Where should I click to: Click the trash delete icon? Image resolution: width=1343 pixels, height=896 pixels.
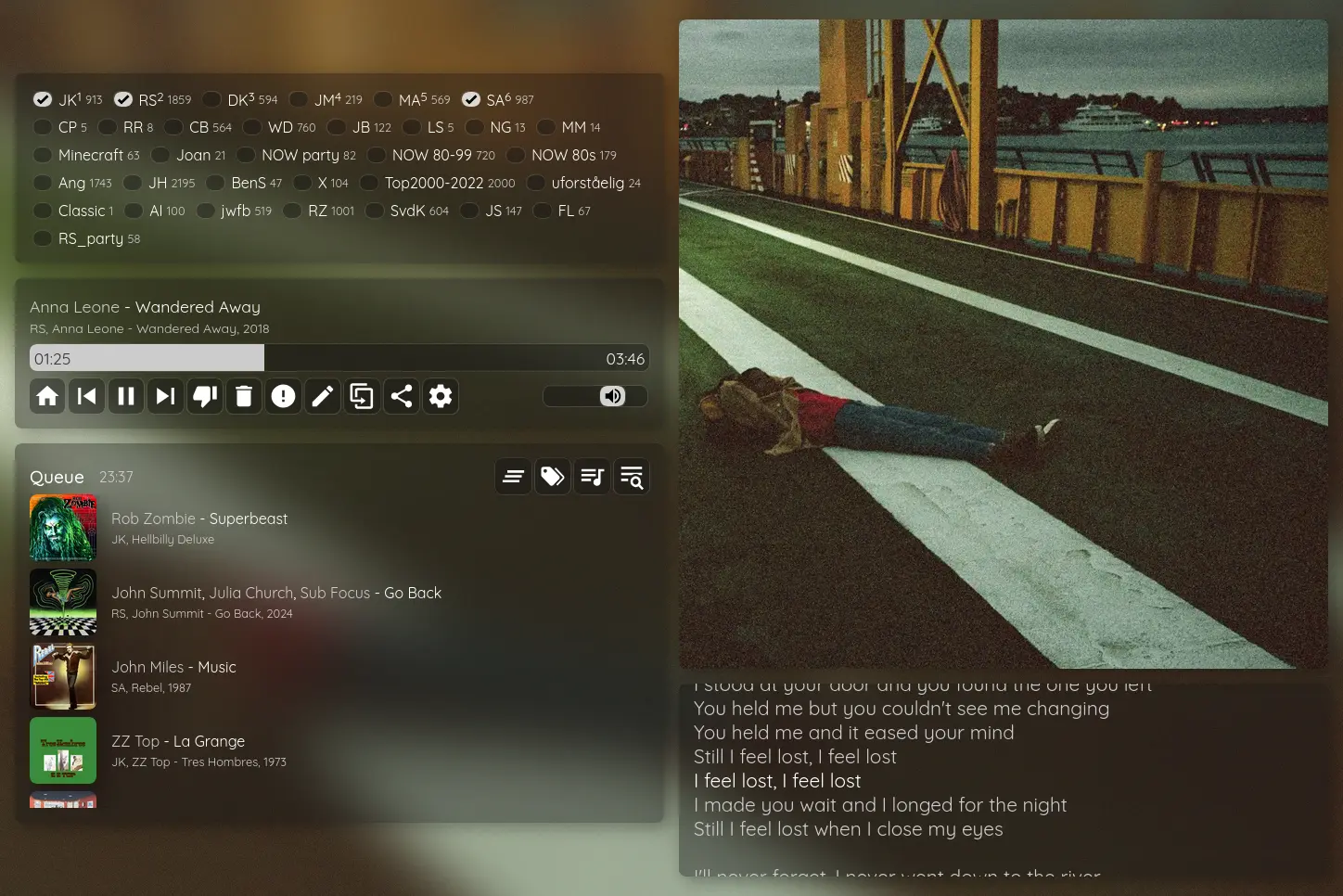point(244,397)
